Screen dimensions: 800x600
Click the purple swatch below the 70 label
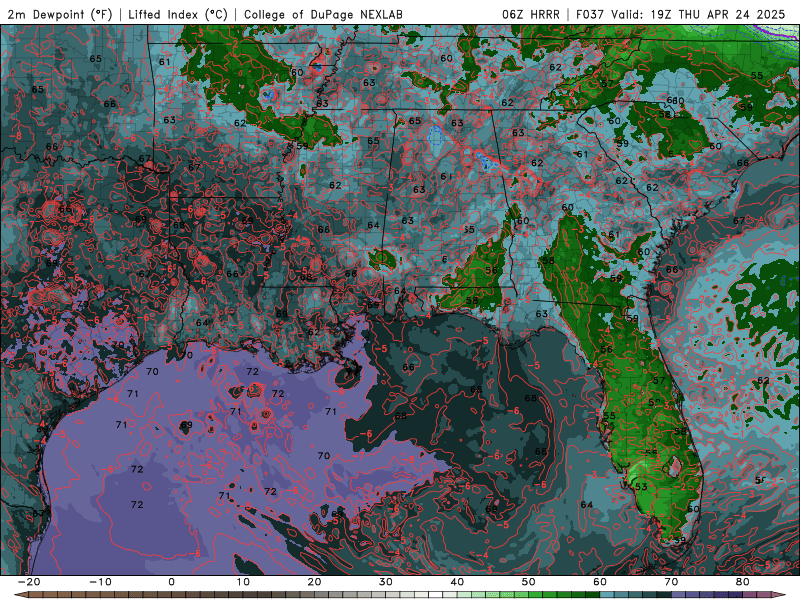coord(679,595)
